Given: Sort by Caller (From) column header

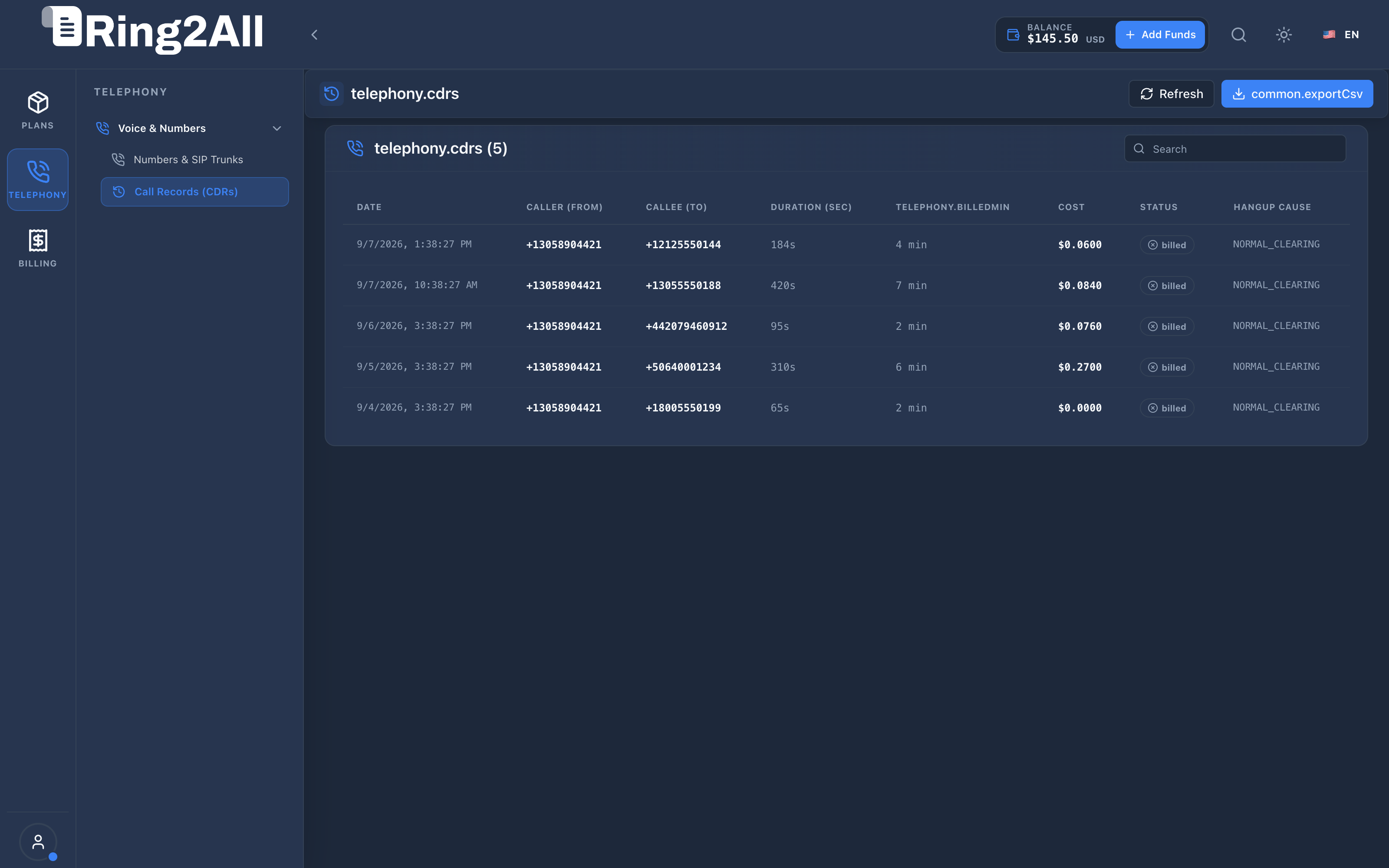Looking at the screenshot, I should click(564, 207).
